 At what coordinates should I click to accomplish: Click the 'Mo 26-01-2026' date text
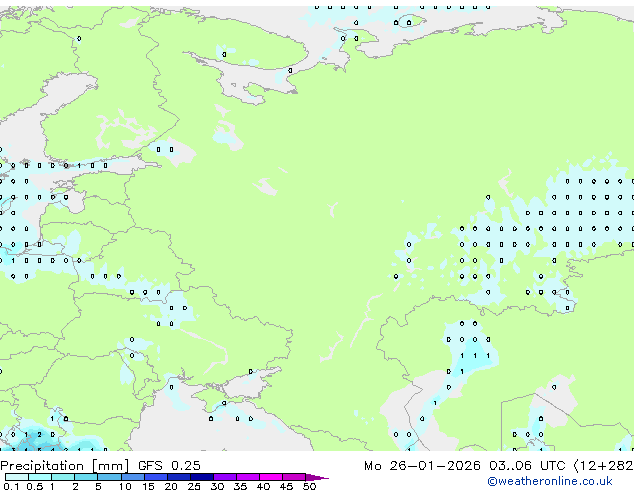422,466
